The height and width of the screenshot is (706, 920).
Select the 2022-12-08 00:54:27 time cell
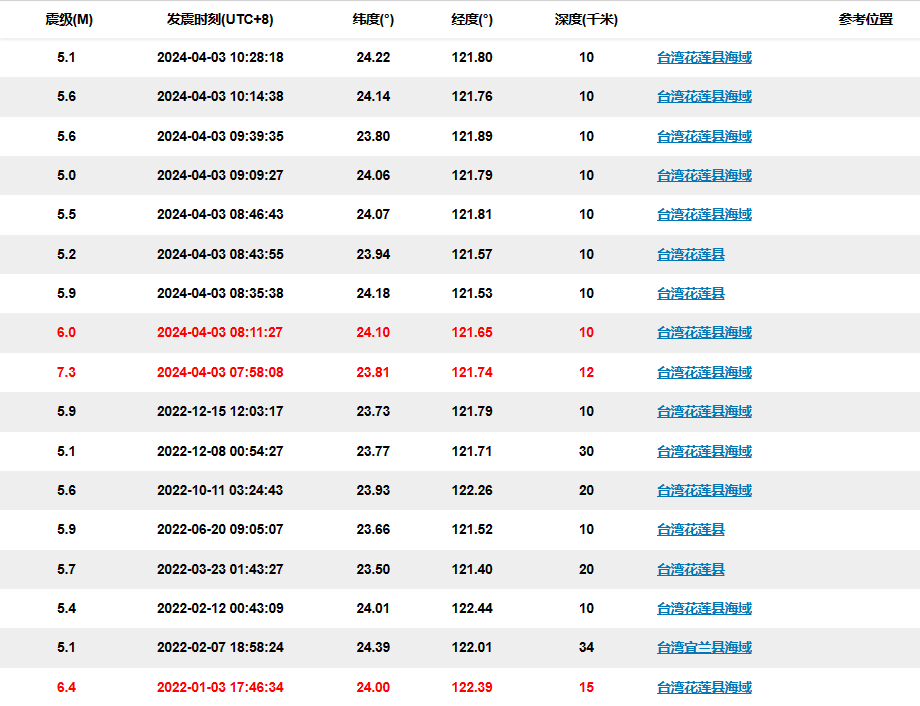[220, 451]
